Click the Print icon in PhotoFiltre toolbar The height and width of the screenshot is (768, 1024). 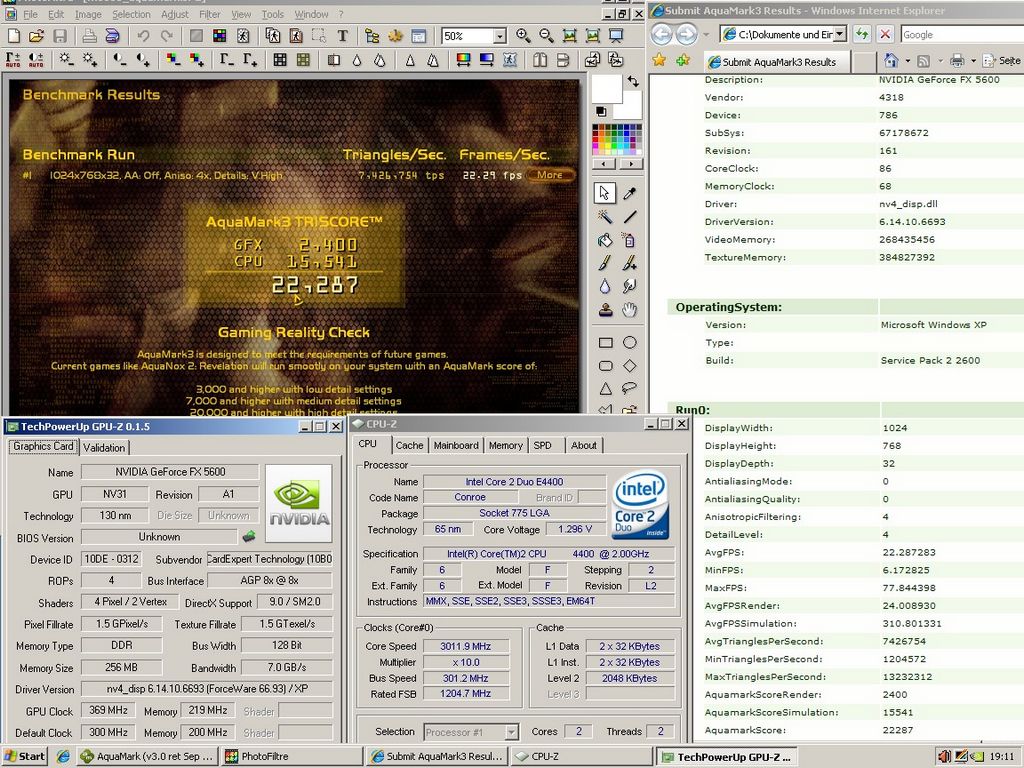click(x=89, y=36)
